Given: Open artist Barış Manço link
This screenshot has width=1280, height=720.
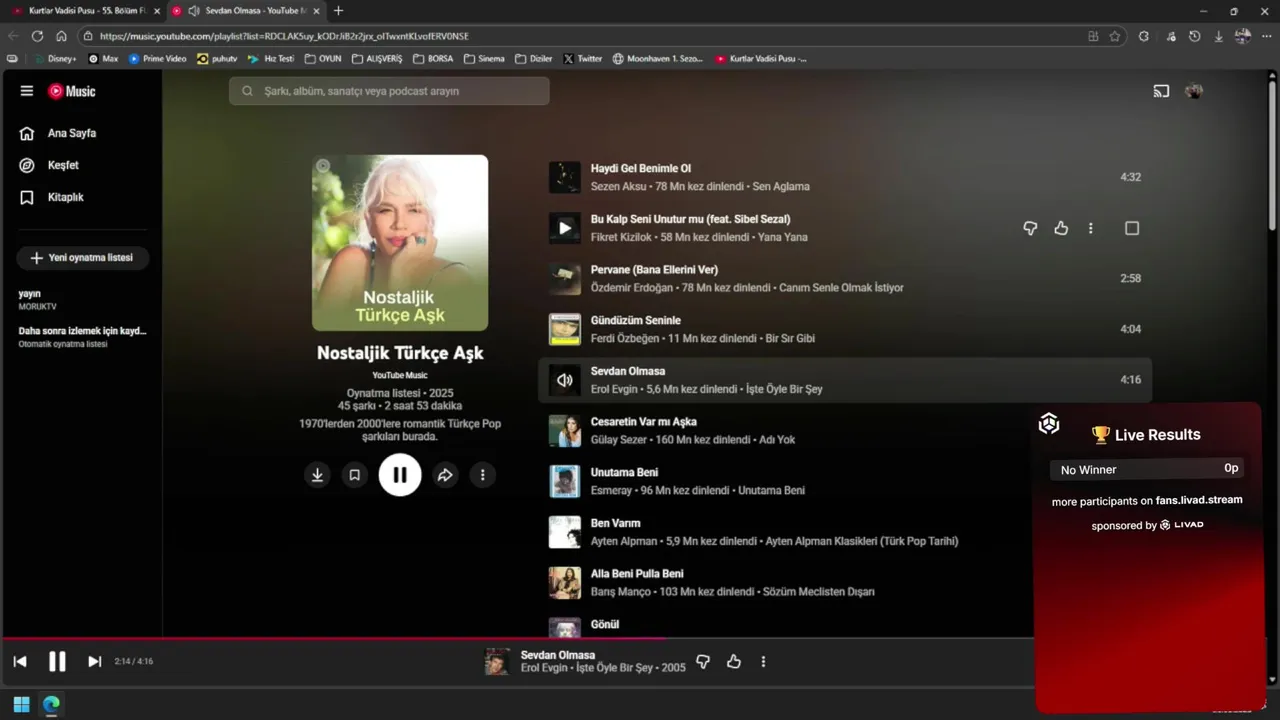Looking at the screenshot, I should (618, 592).
